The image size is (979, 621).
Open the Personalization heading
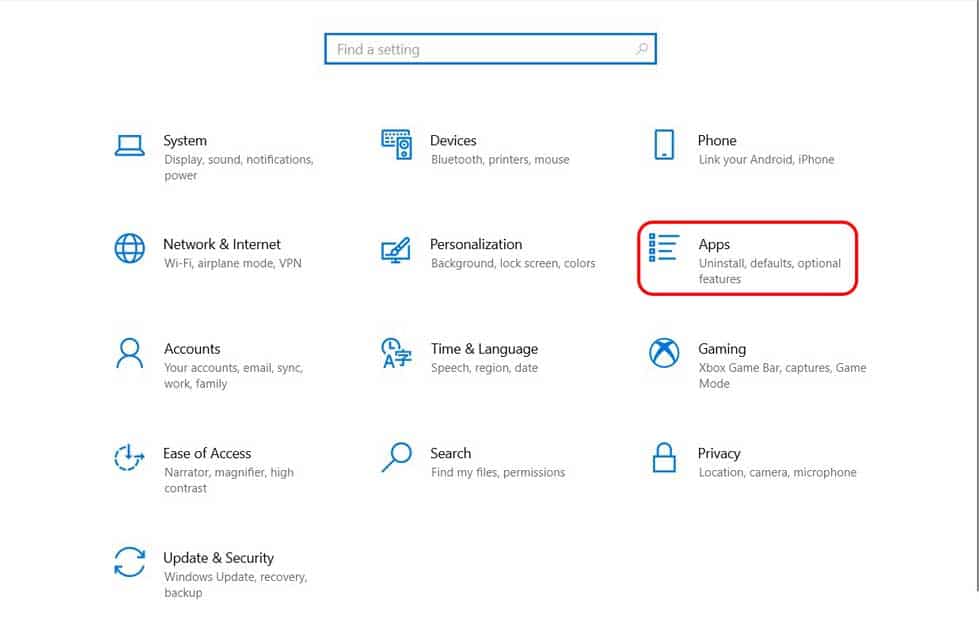pyautogui.click(x=476, y=244)
